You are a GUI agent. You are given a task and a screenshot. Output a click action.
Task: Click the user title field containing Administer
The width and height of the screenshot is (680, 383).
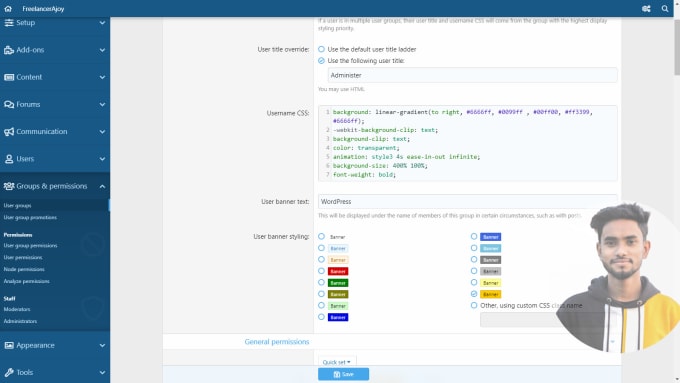click(x=473, y=75)
